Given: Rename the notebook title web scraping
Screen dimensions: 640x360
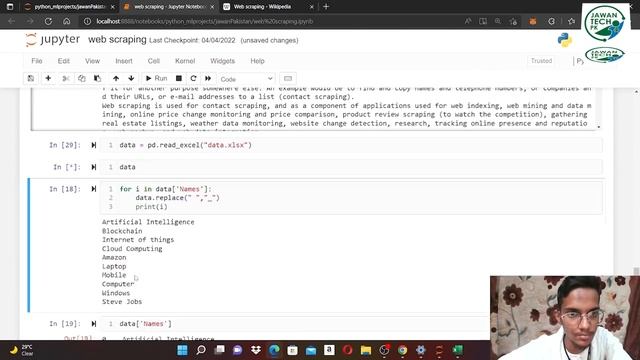Looking at the screenshot, I should [117, 40].
